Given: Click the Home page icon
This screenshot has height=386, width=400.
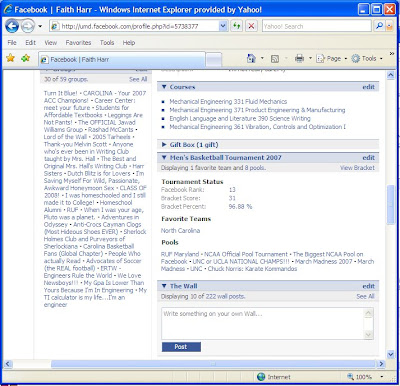Looking at the screenshot, I should 251,59.
